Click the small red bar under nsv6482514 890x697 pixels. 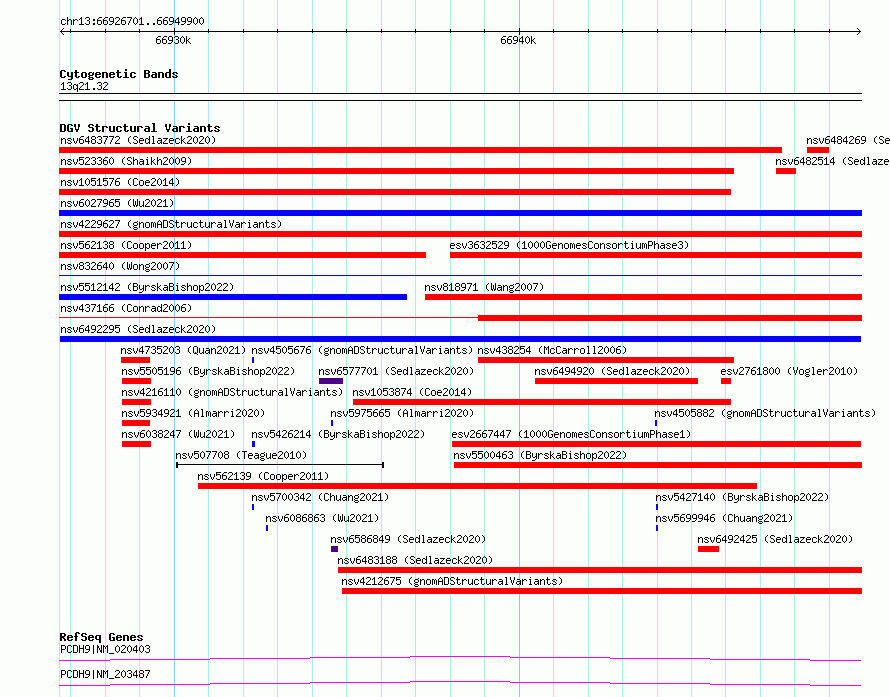click(x=786, y=171)
